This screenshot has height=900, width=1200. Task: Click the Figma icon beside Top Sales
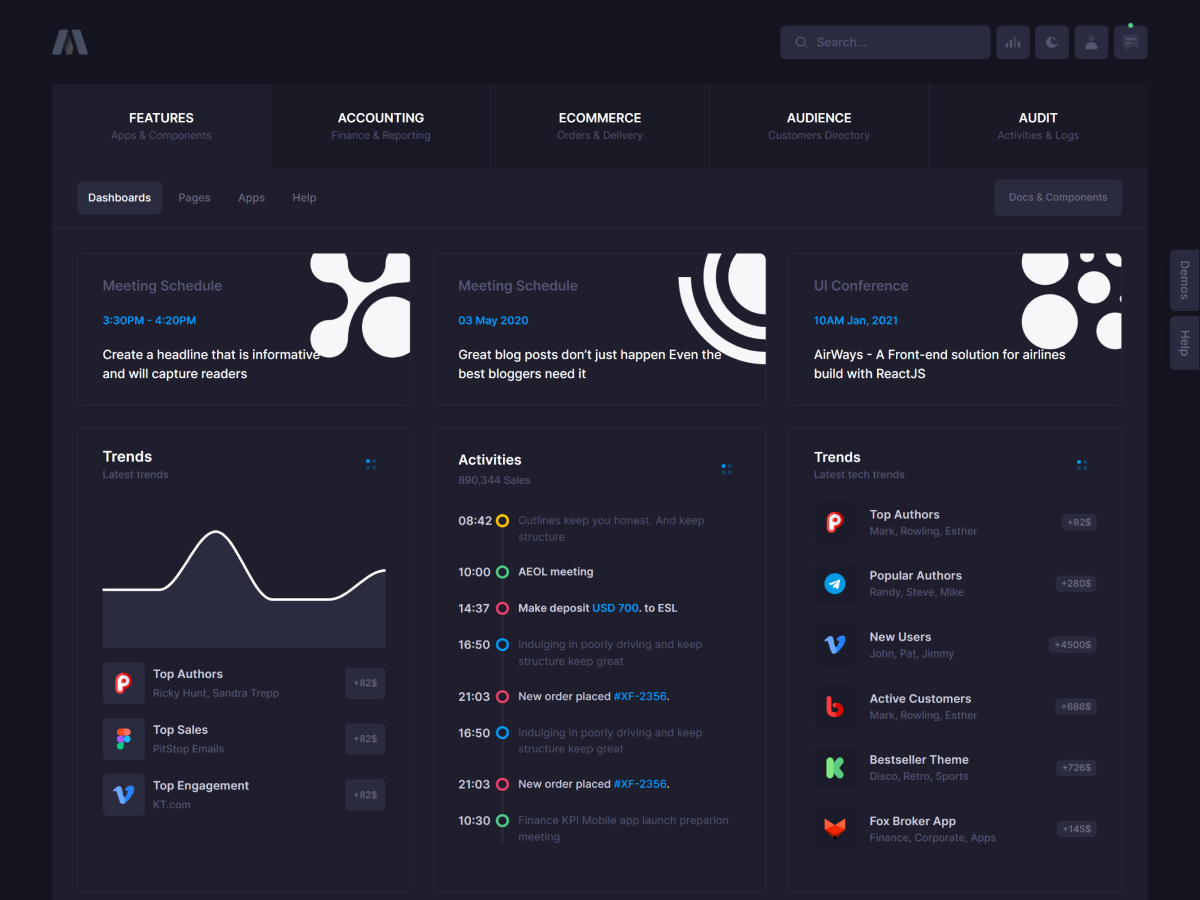coord(123,739)
